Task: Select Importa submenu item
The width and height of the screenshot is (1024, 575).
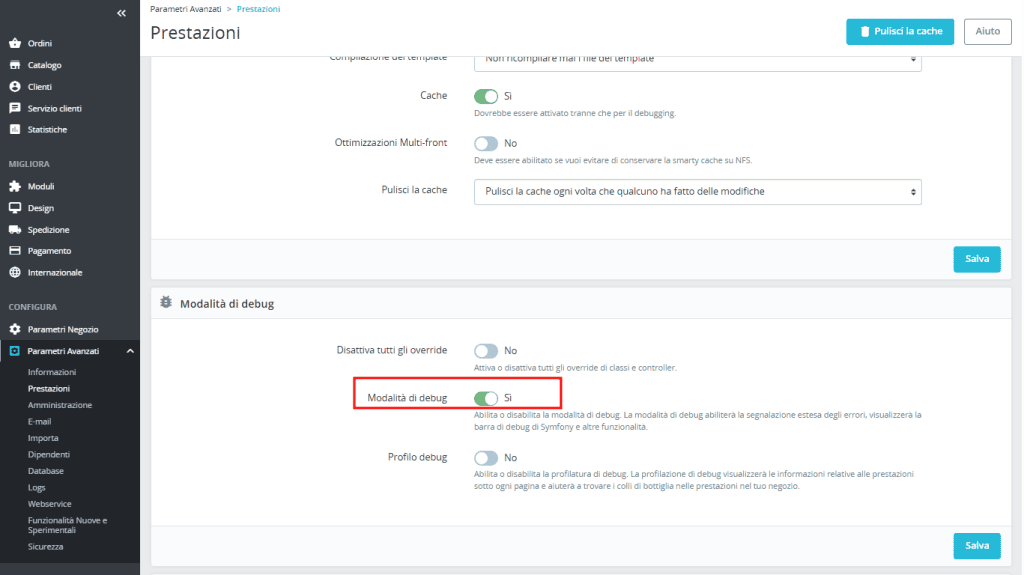Action: (x=43, y=438)
